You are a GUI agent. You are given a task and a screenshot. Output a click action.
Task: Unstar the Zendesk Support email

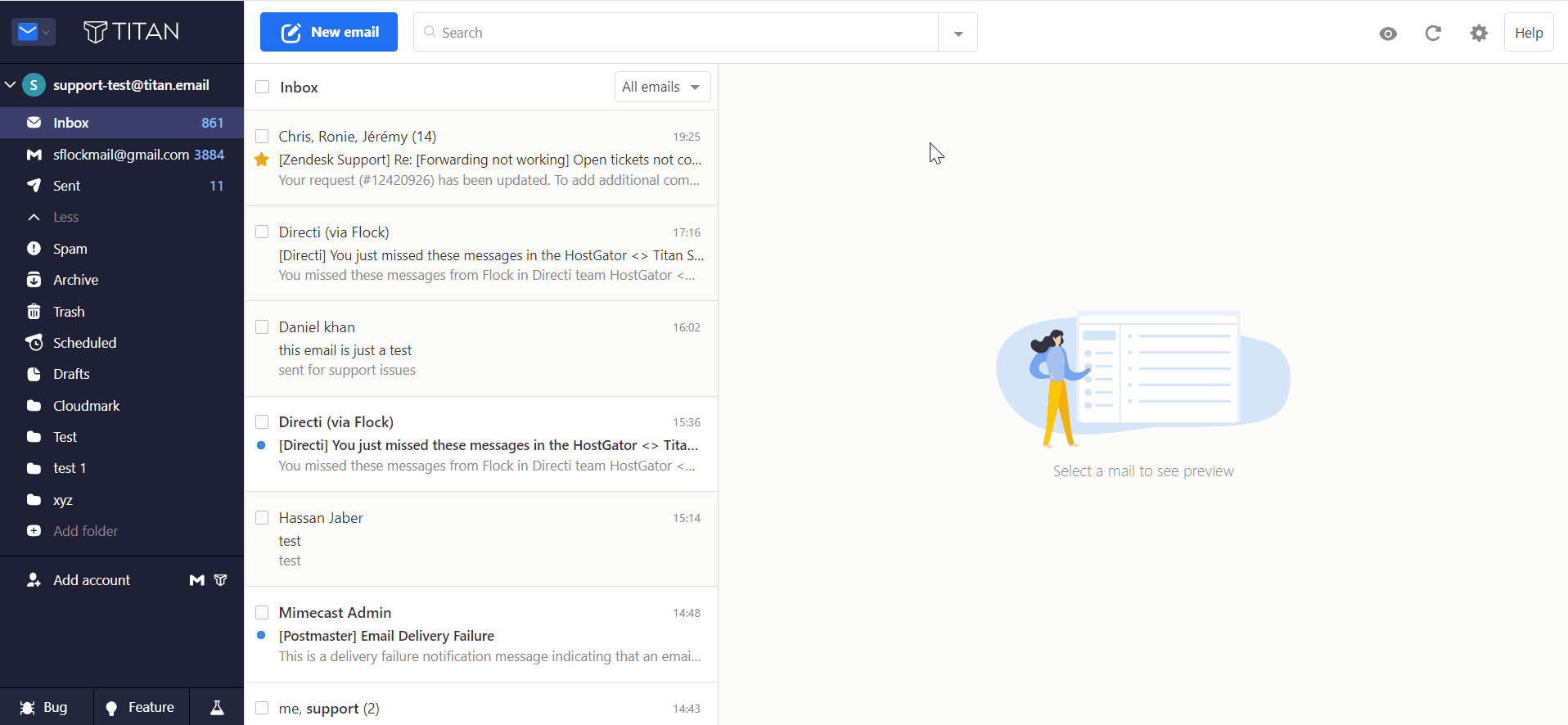[262, 160]
